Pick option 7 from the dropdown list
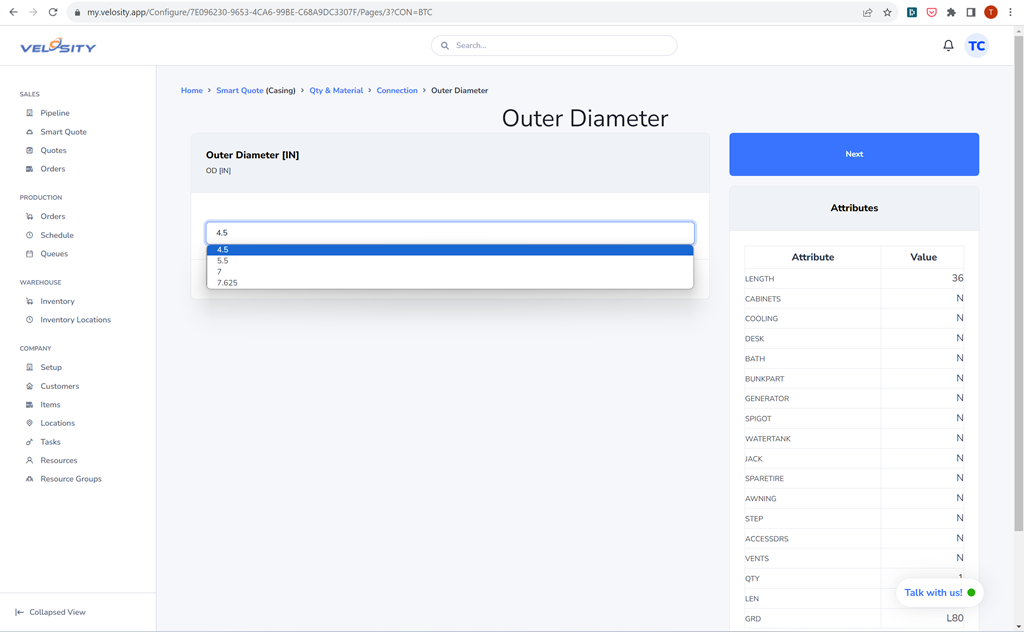 pyautogui.click(x=219, y=272)
